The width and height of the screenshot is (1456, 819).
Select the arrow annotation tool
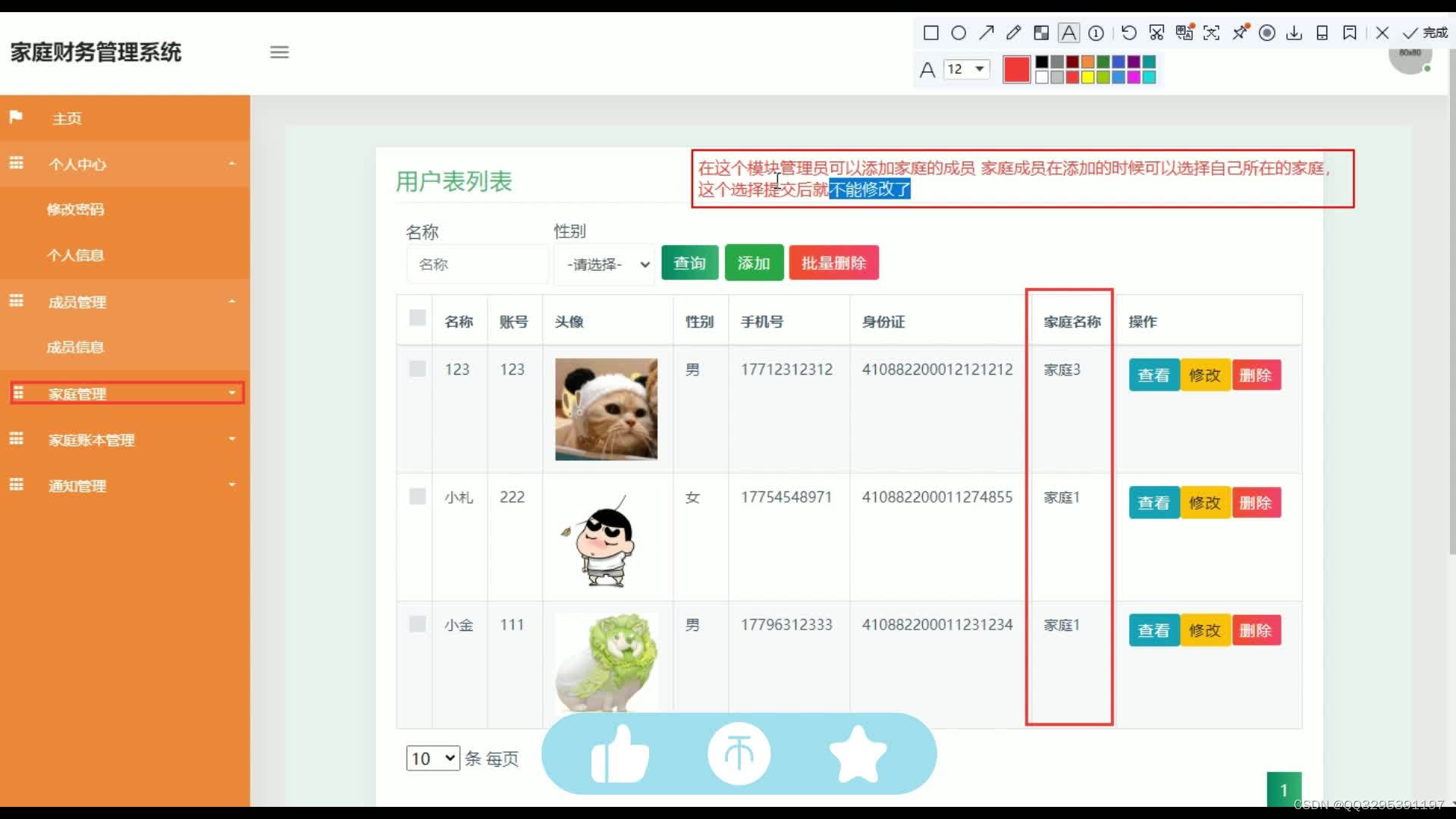[x=986, y=33]
